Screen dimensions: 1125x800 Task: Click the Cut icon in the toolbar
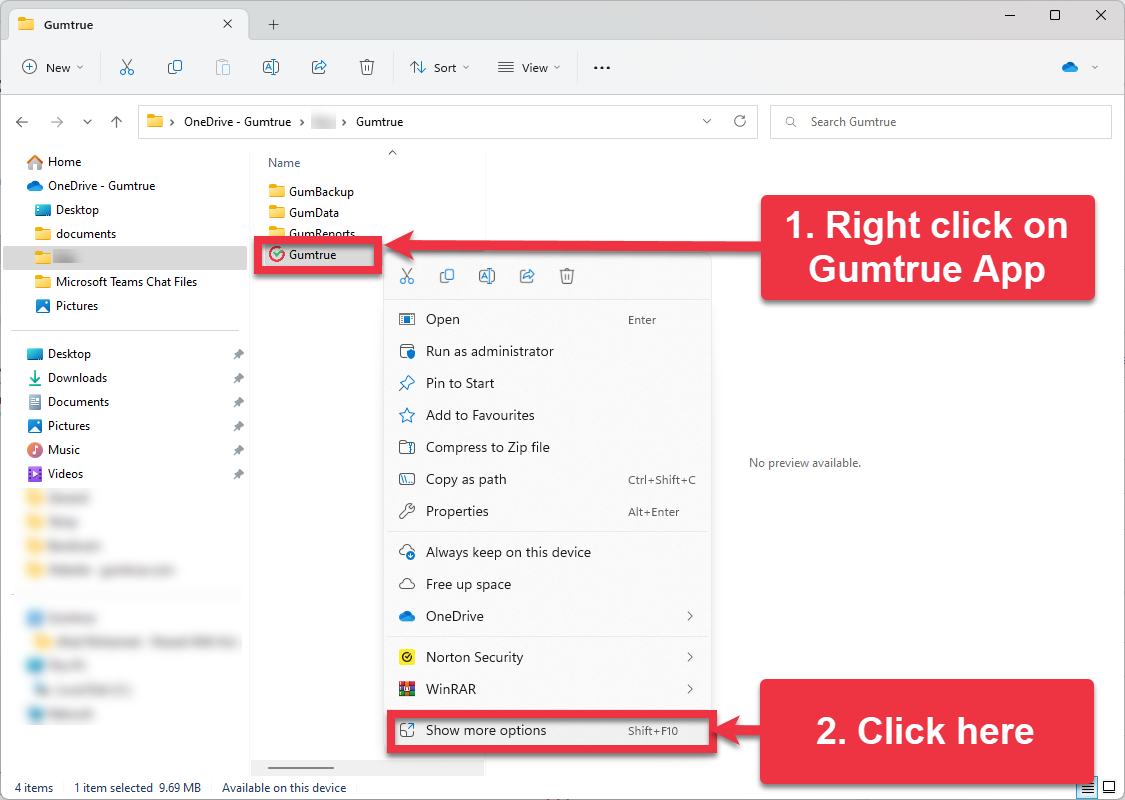[x=127, y=67]
